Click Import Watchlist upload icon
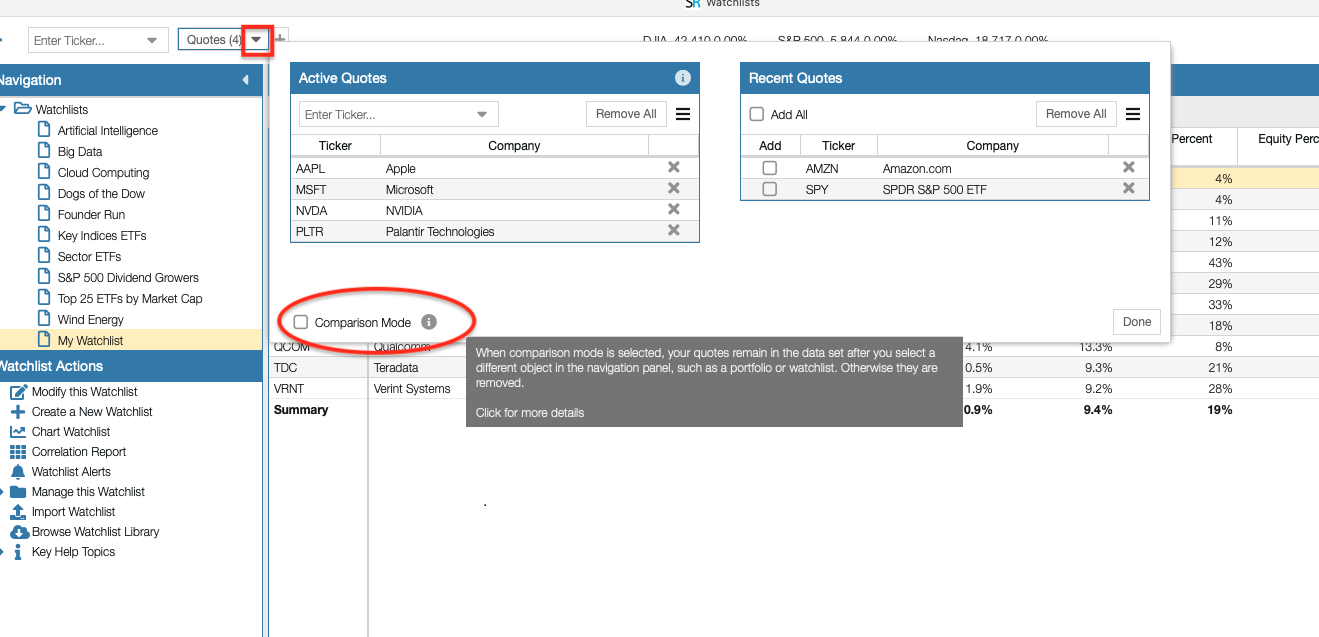 (18, 512)
